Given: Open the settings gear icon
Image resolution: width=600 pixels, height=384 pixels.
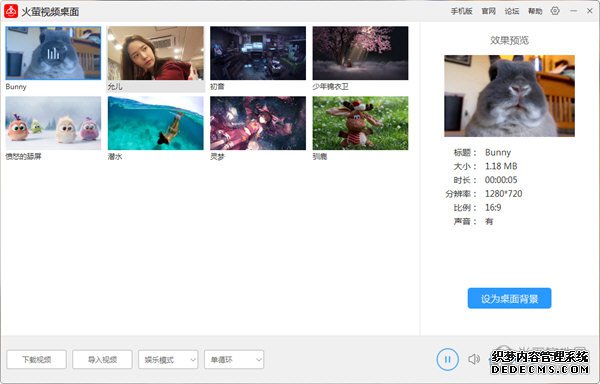Looking at the screenshot, I should click(x=555, y=11).
